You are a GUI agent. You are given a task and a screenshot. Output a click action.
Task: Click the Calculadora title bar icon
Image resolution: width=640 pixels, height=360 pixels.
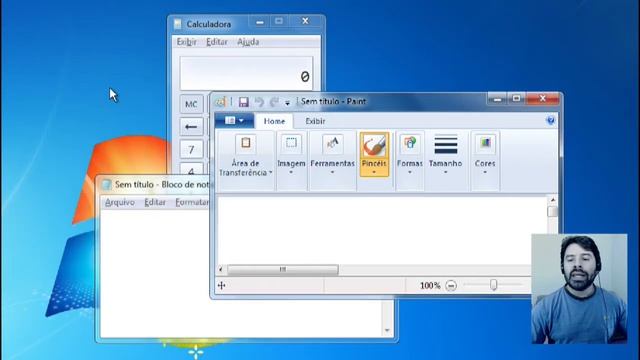178,24
